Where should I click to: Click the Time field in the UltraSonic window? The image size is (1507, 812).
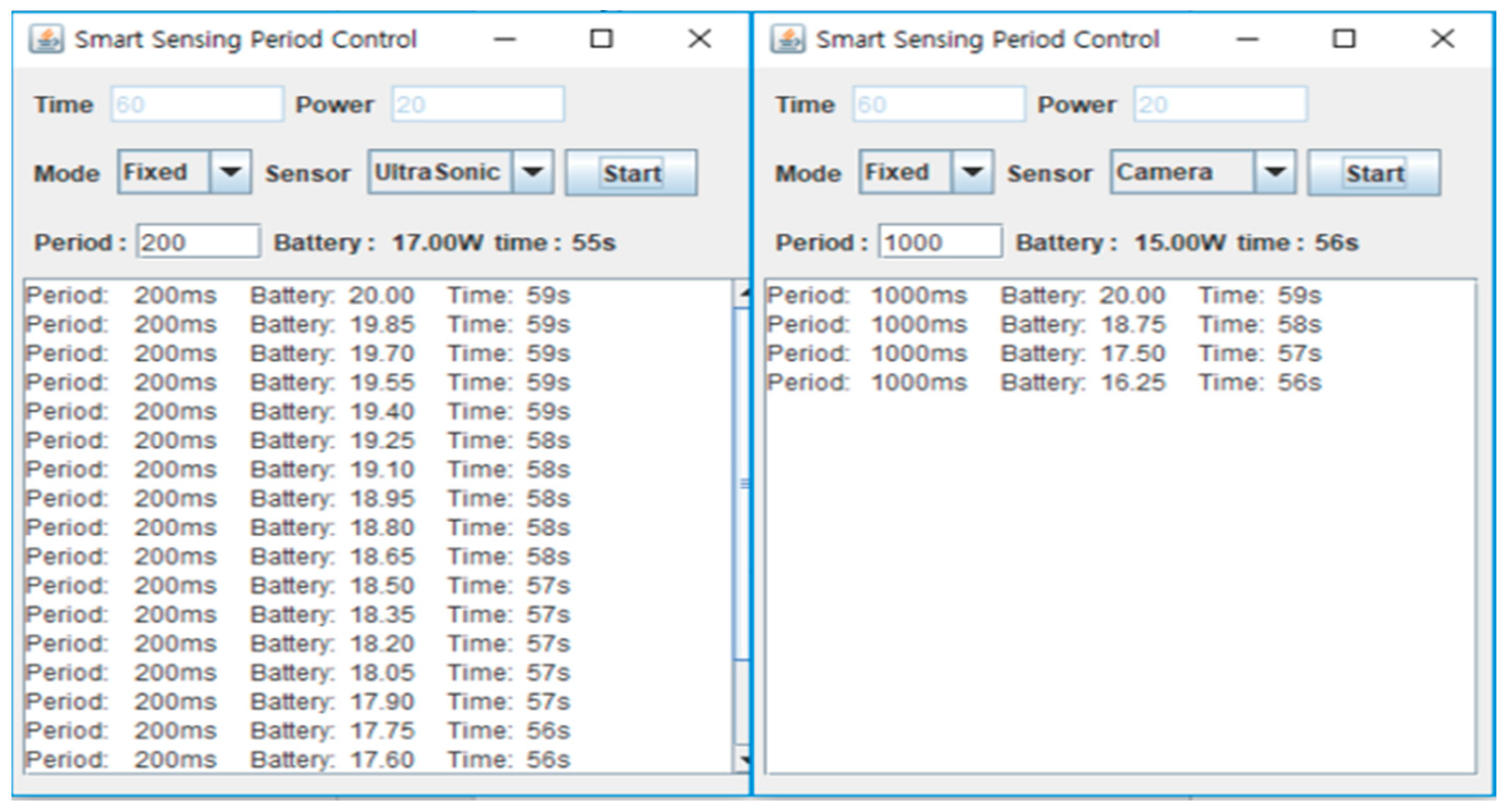(x=197, y=104)
